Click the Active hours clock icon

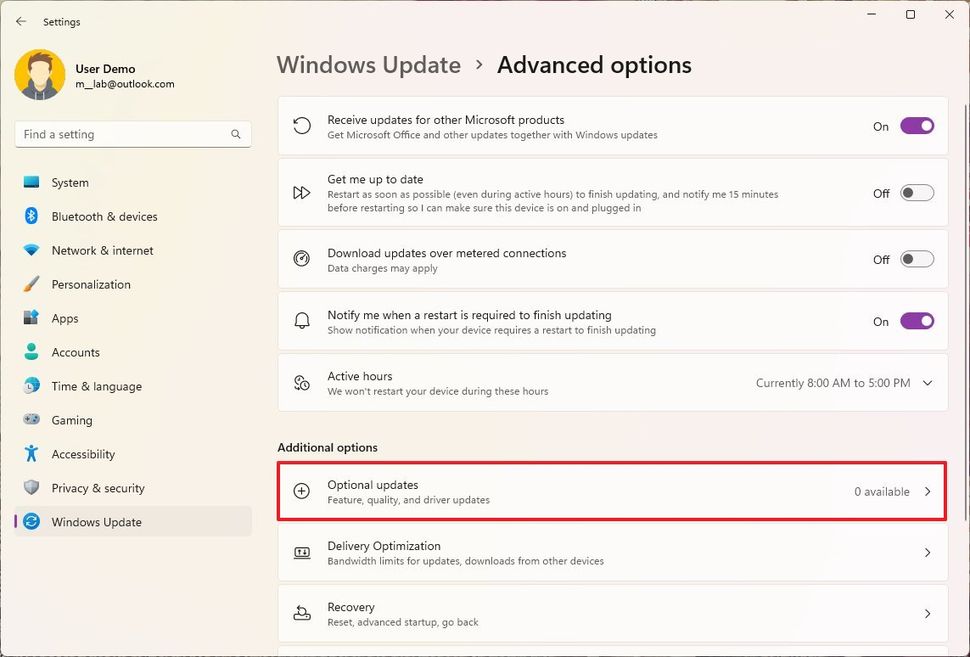(301, 382)
